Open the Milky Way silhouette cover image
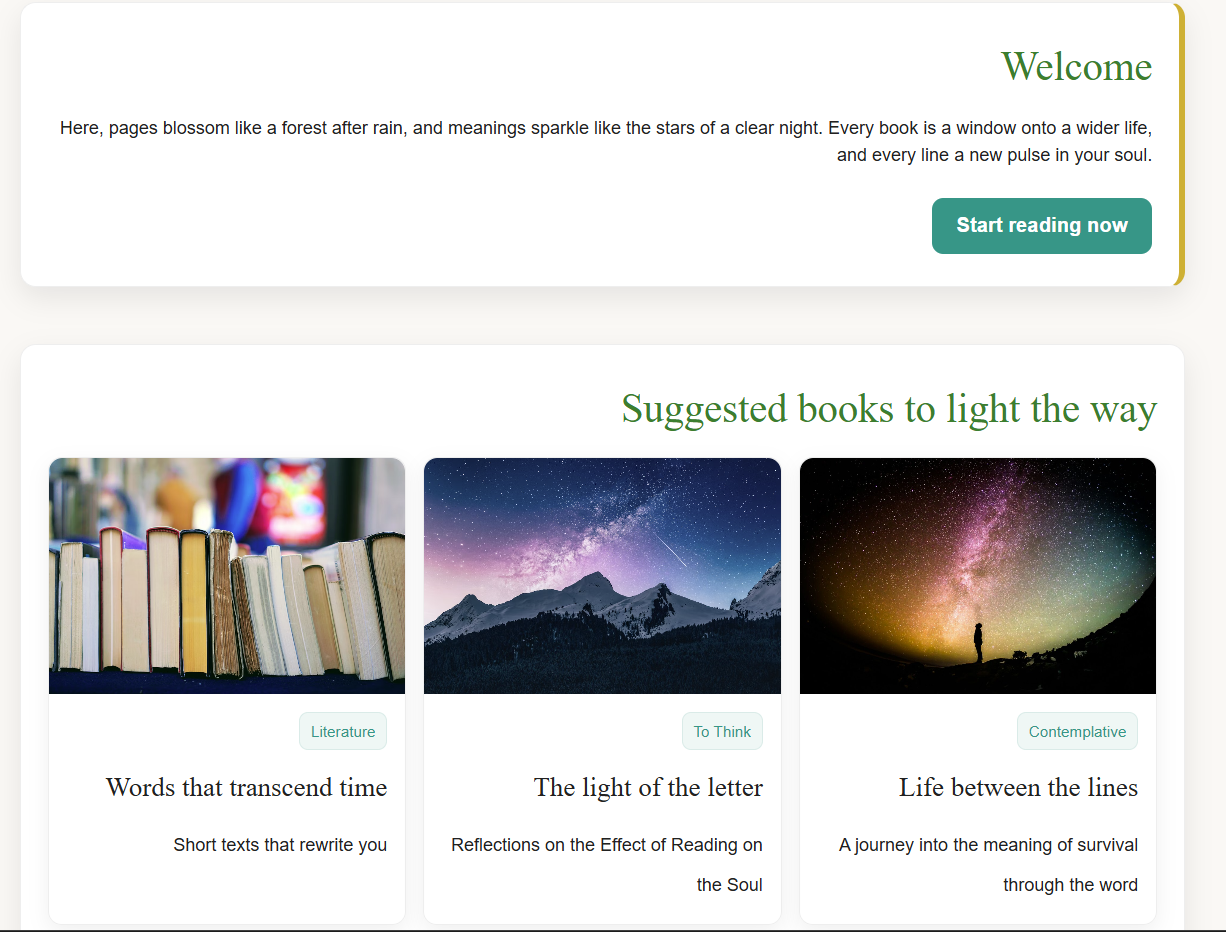Screen dimensions: 1226x932 click(978, 576)
